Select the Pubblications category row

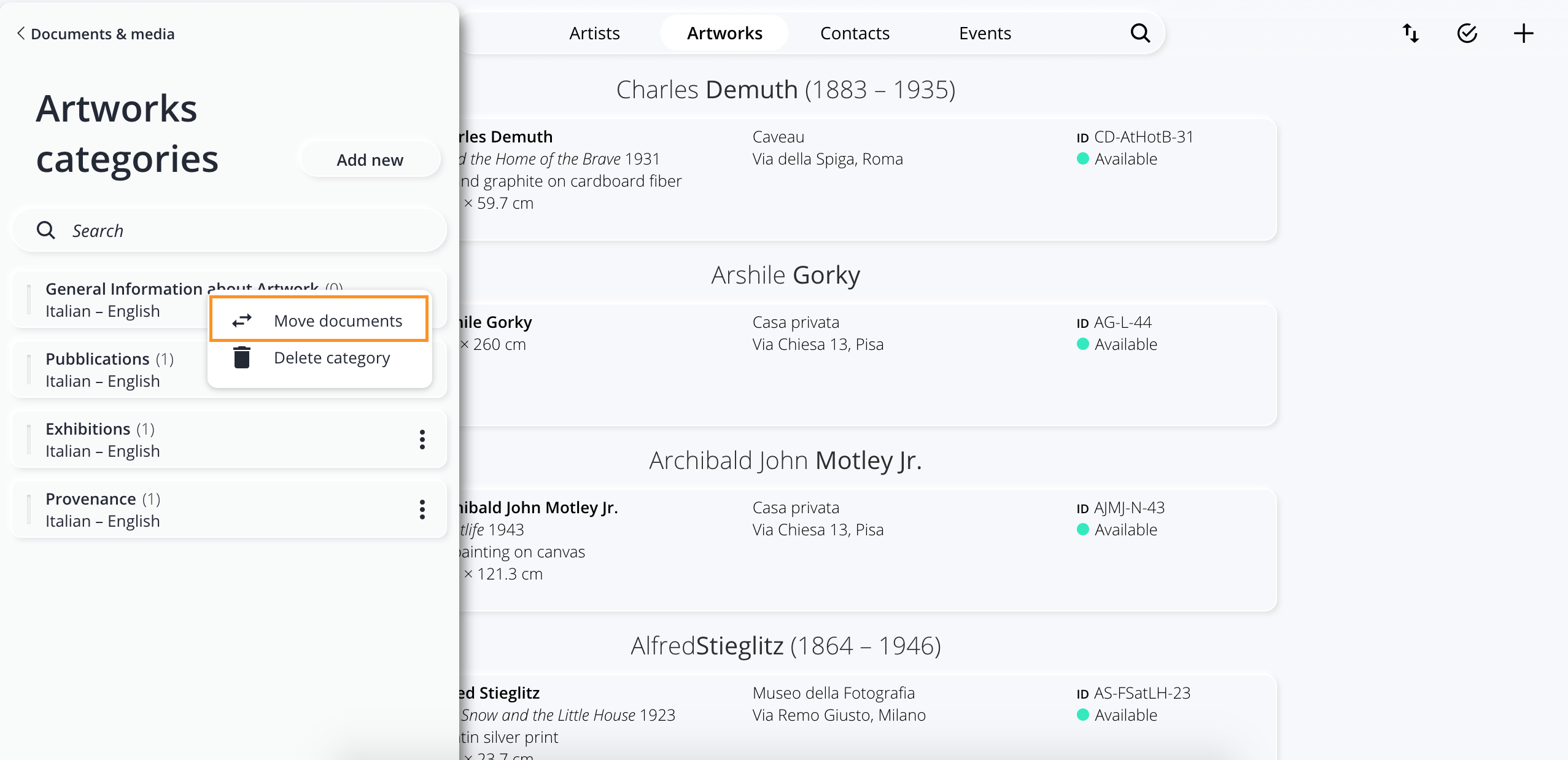click(111, 370)
